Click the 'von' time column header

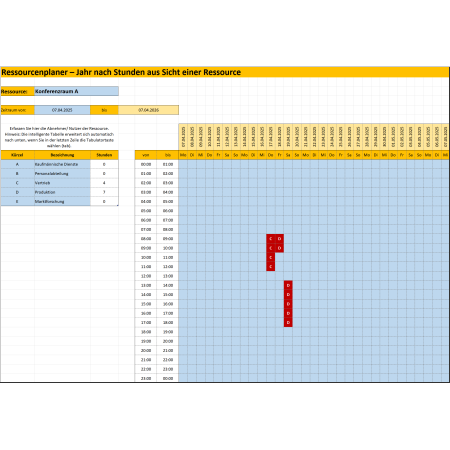(146, 155)
